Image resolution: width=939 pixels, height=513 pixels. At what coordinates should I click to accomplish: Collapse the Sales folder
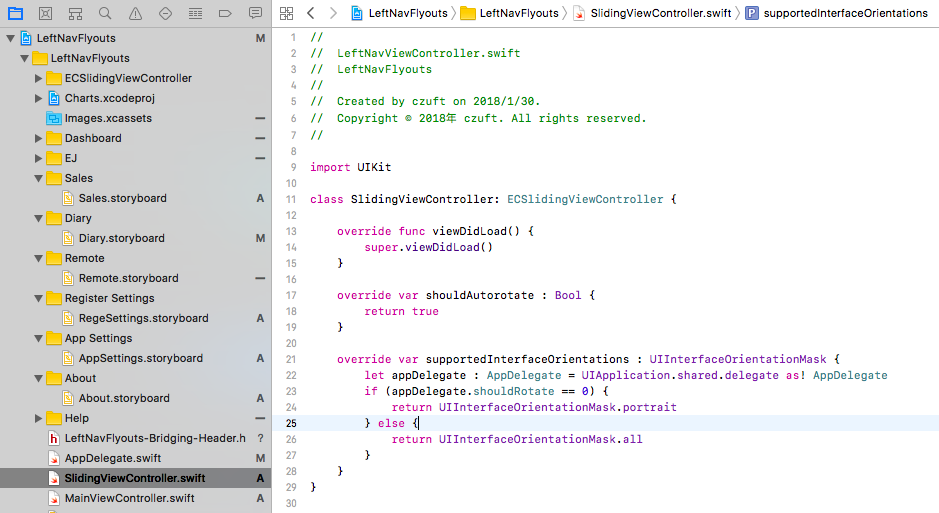tap(38, 178)
